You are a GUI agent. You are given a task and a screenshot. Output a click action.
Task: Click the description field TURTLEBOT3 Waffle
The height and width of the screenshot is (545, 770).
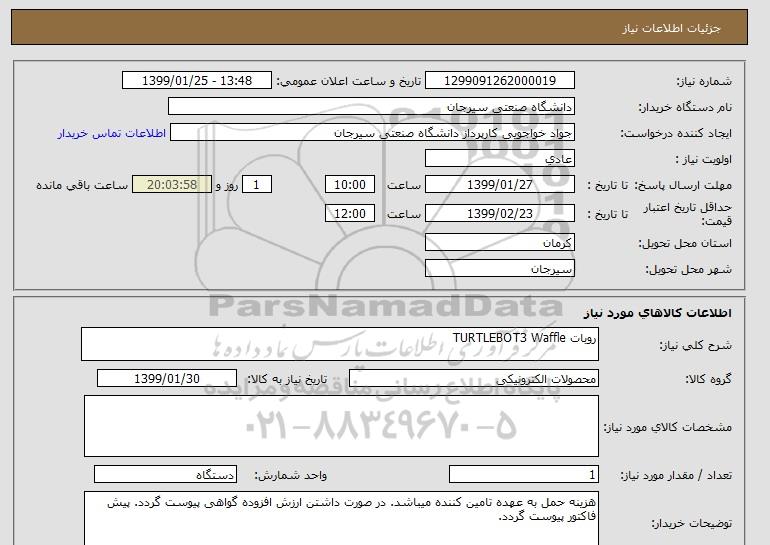[340, 344]
